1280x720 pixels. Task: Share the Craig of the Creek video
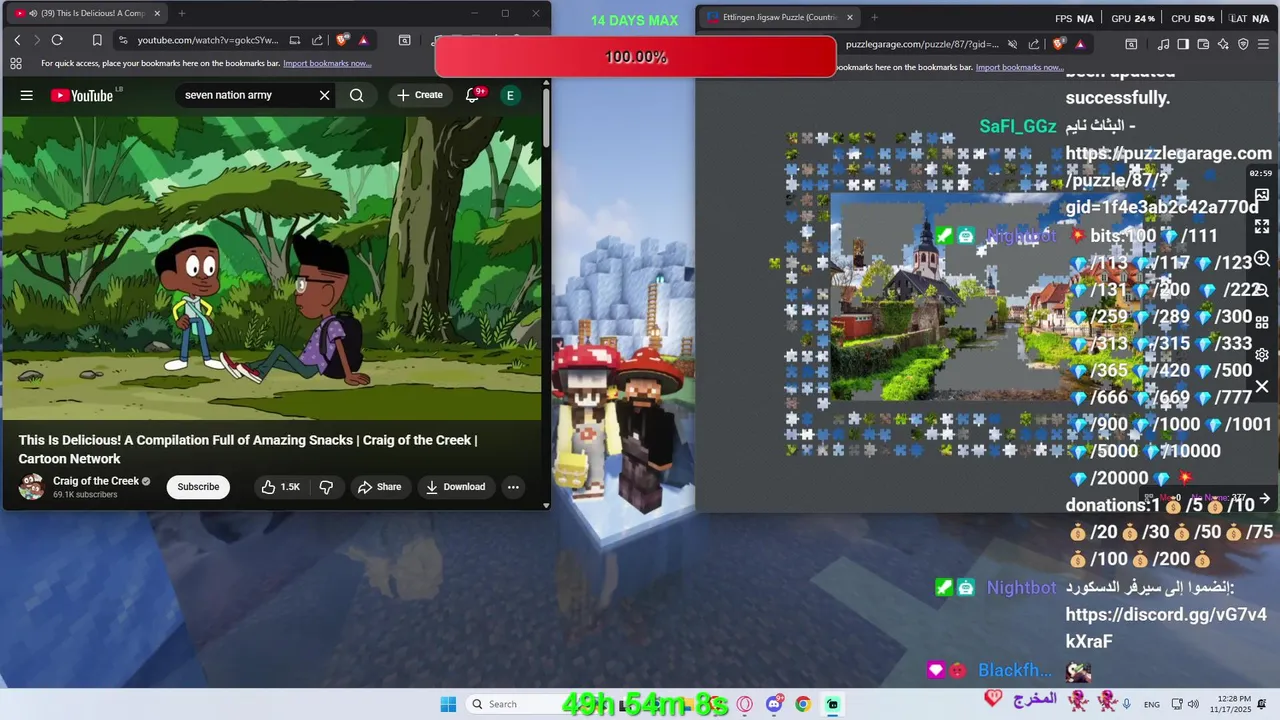[379, 487]
